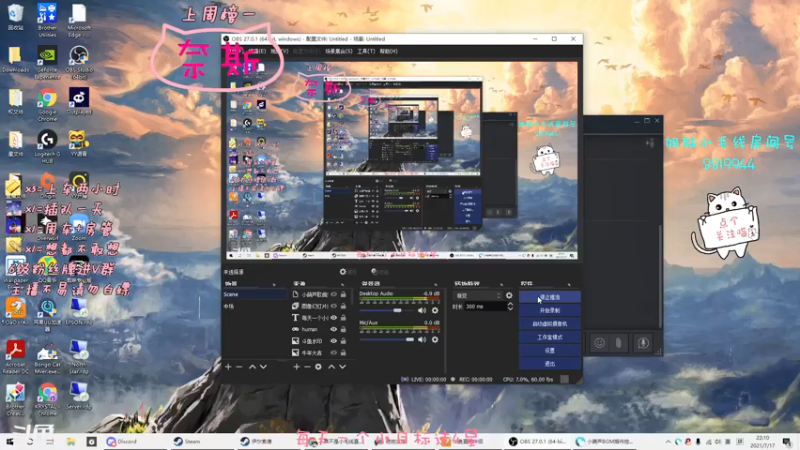Click the top Stop Streaming control button
Viewport: 800px width, 450px height.
coord(549,297)
